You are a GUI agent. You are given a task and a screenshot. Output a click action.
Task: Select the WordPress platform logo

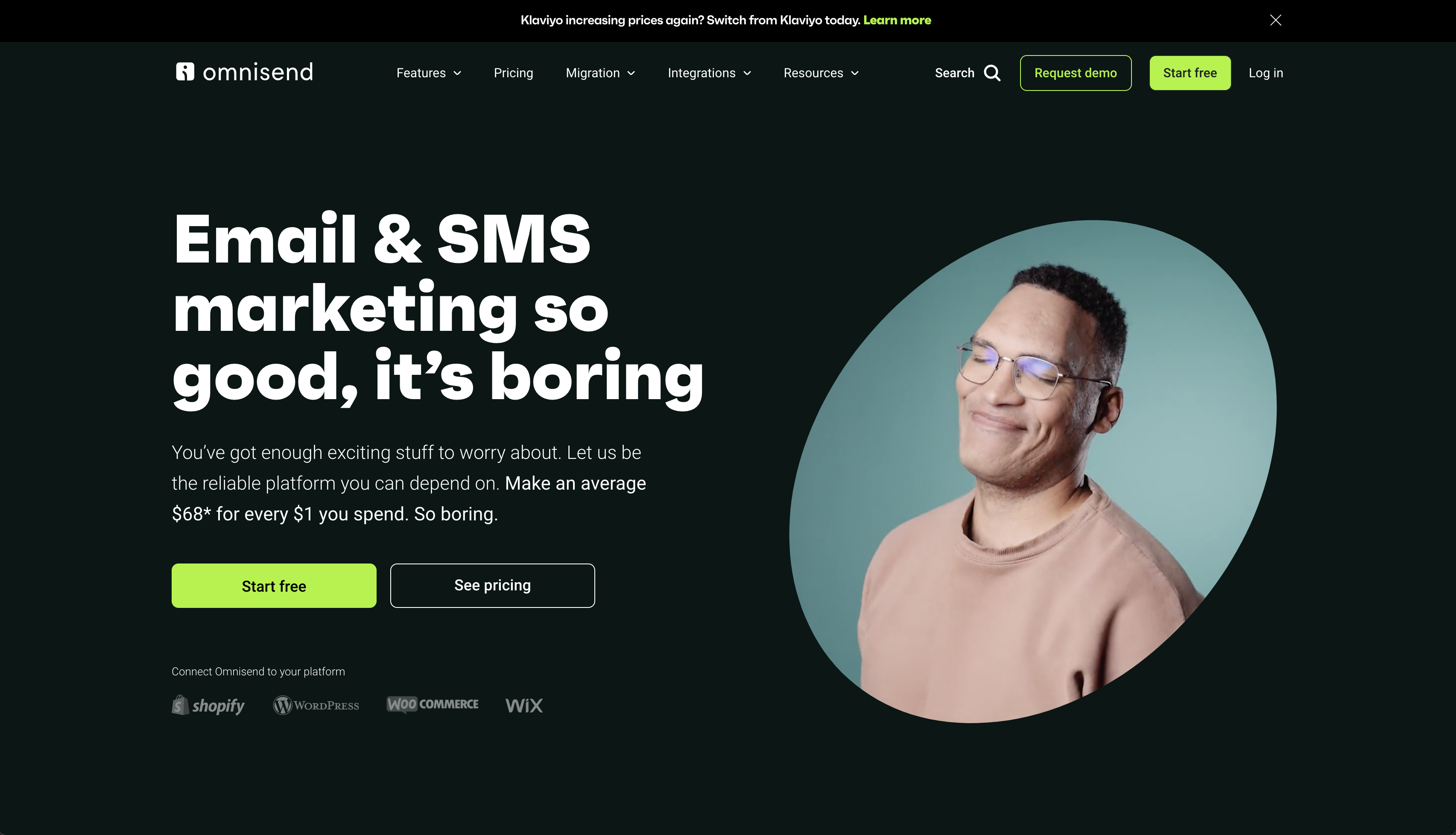point(316,705)
